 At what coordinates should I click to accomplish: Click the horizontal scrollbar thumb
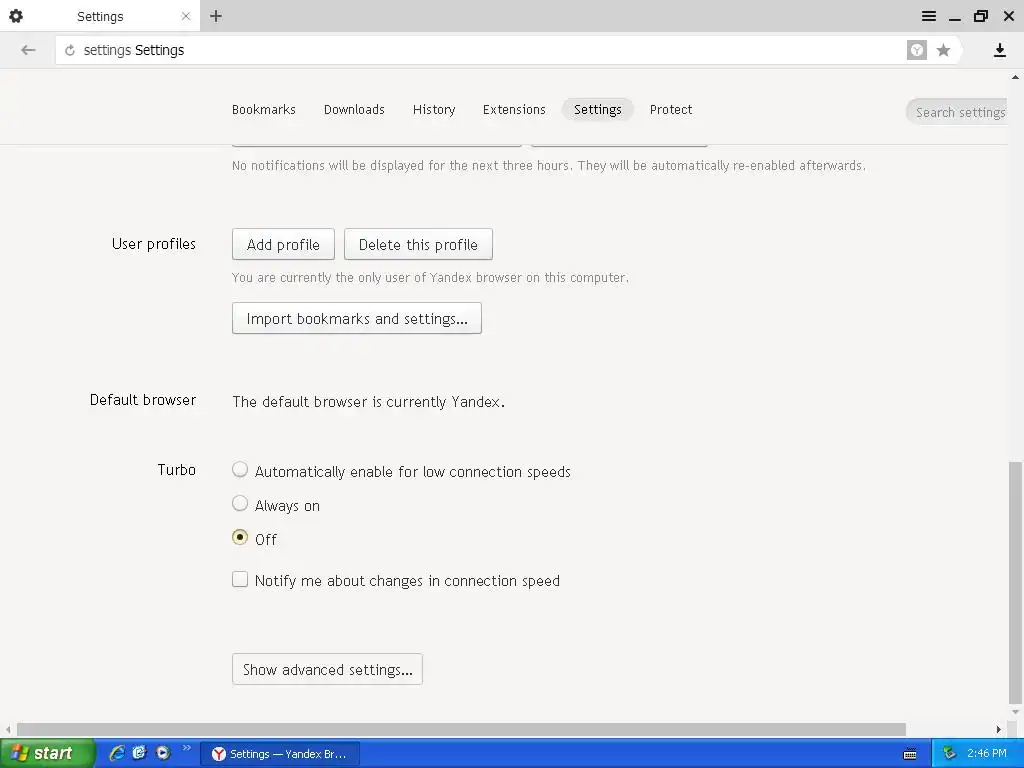pos(461,729)
